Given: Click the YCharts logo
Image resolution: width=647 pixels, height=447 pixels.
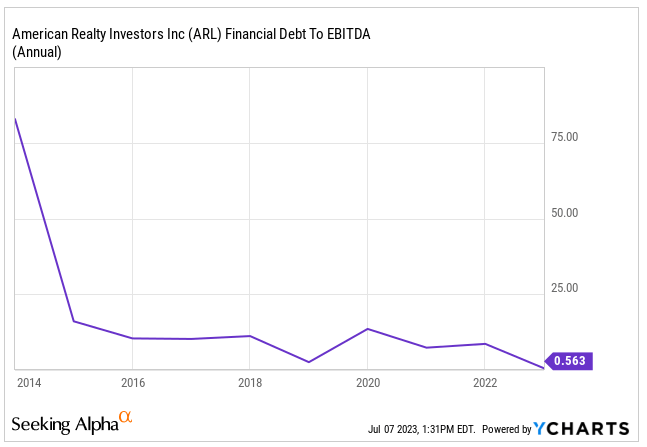Looking at the screenshot, I should [x=581, y=428].
